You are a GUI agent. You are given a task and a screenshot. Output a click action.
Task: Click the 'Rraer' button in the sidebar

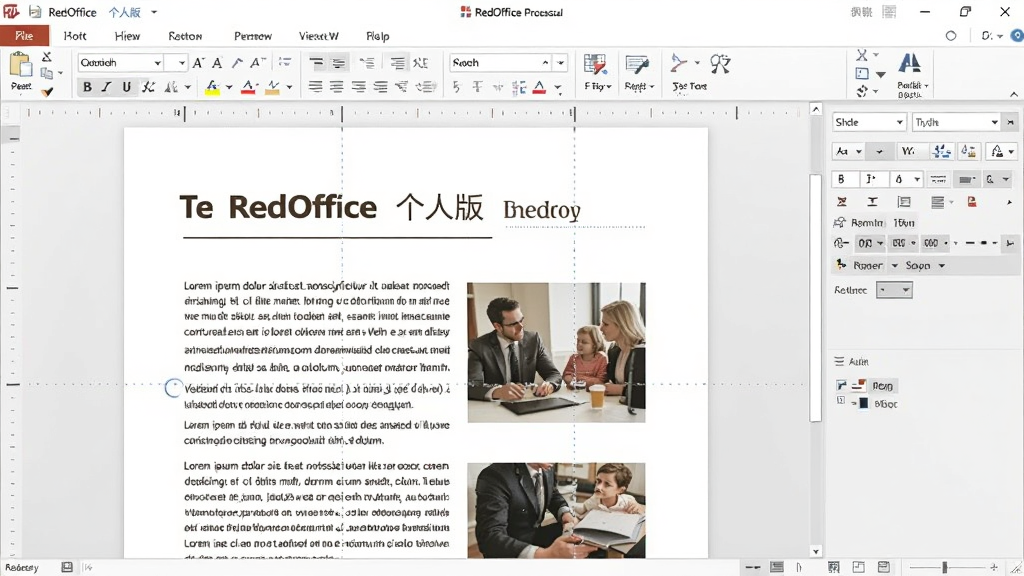[x=867, y=265]
